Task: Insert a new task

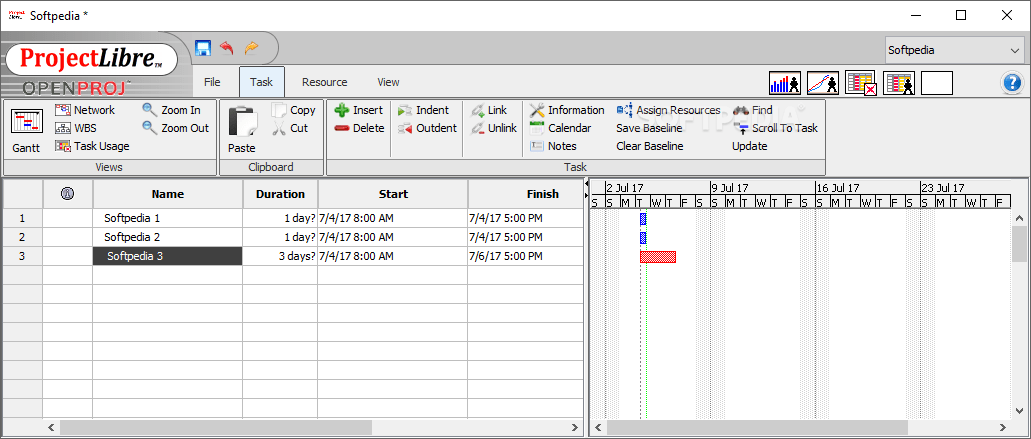Action: pyautogui.click(x=358, y=110)
